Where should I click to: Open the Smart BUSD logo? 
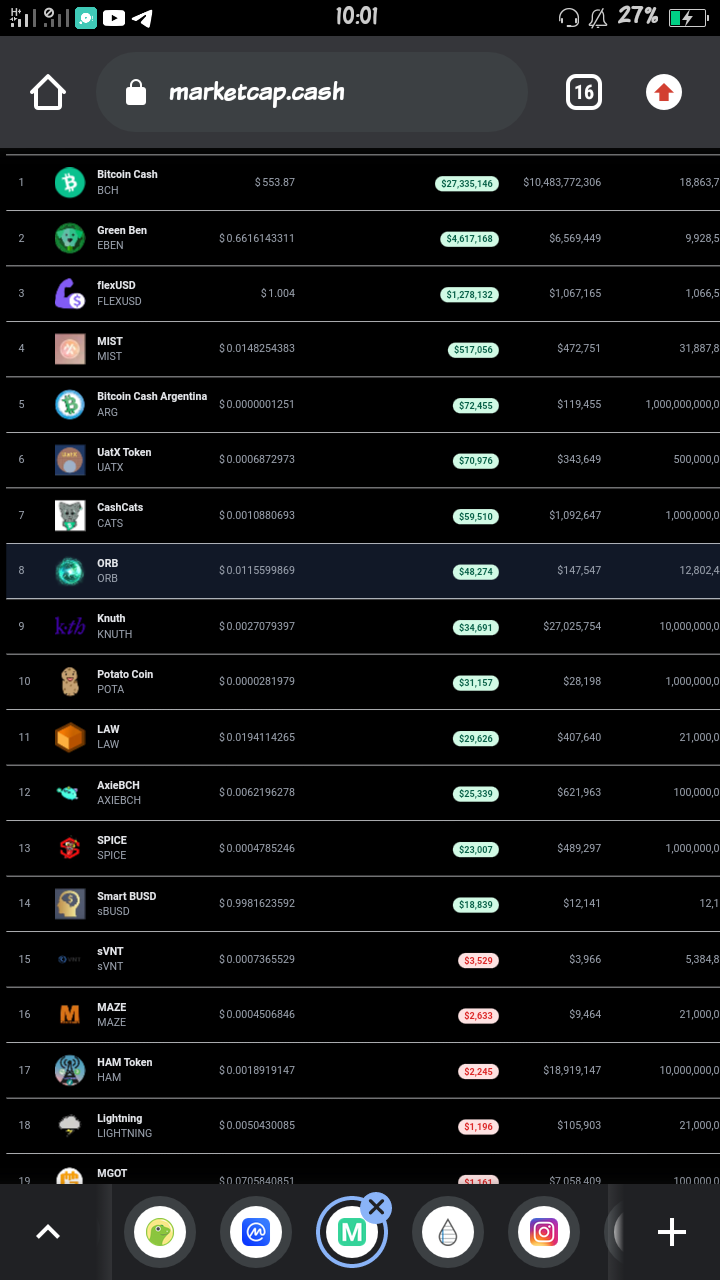[x=70, y=903]
